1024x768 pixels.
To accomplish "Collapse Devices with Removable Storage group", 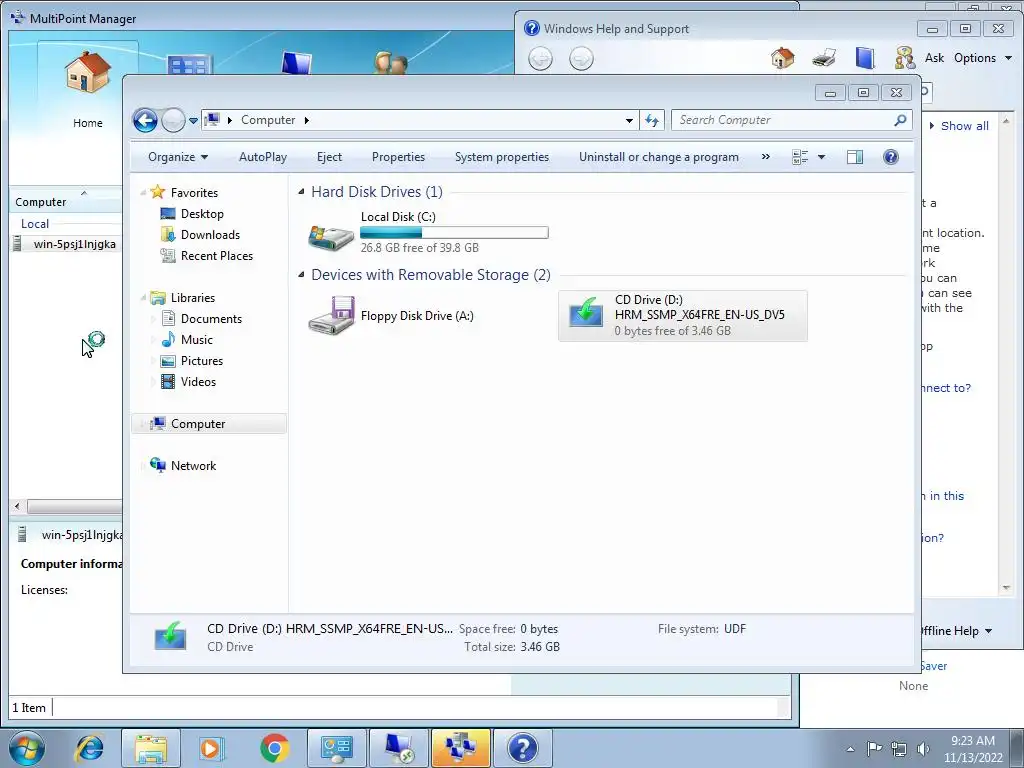I will [301, 275].
